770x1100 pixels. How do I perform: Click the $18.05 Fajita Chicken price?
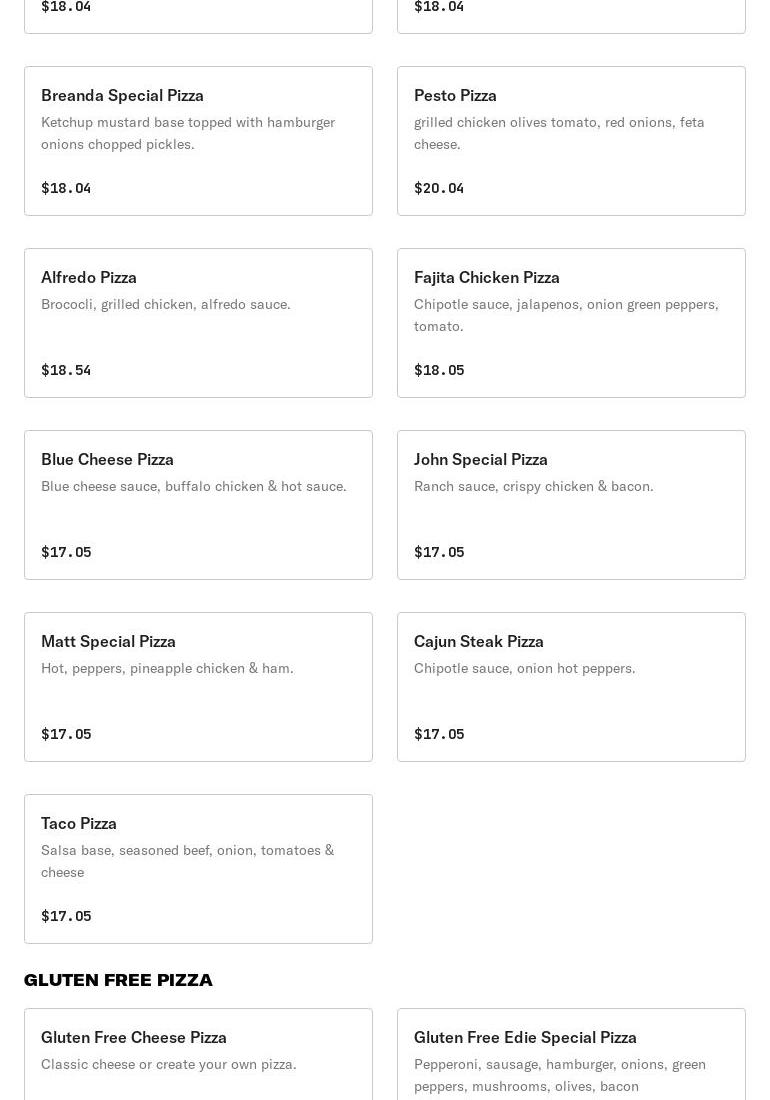439,370
